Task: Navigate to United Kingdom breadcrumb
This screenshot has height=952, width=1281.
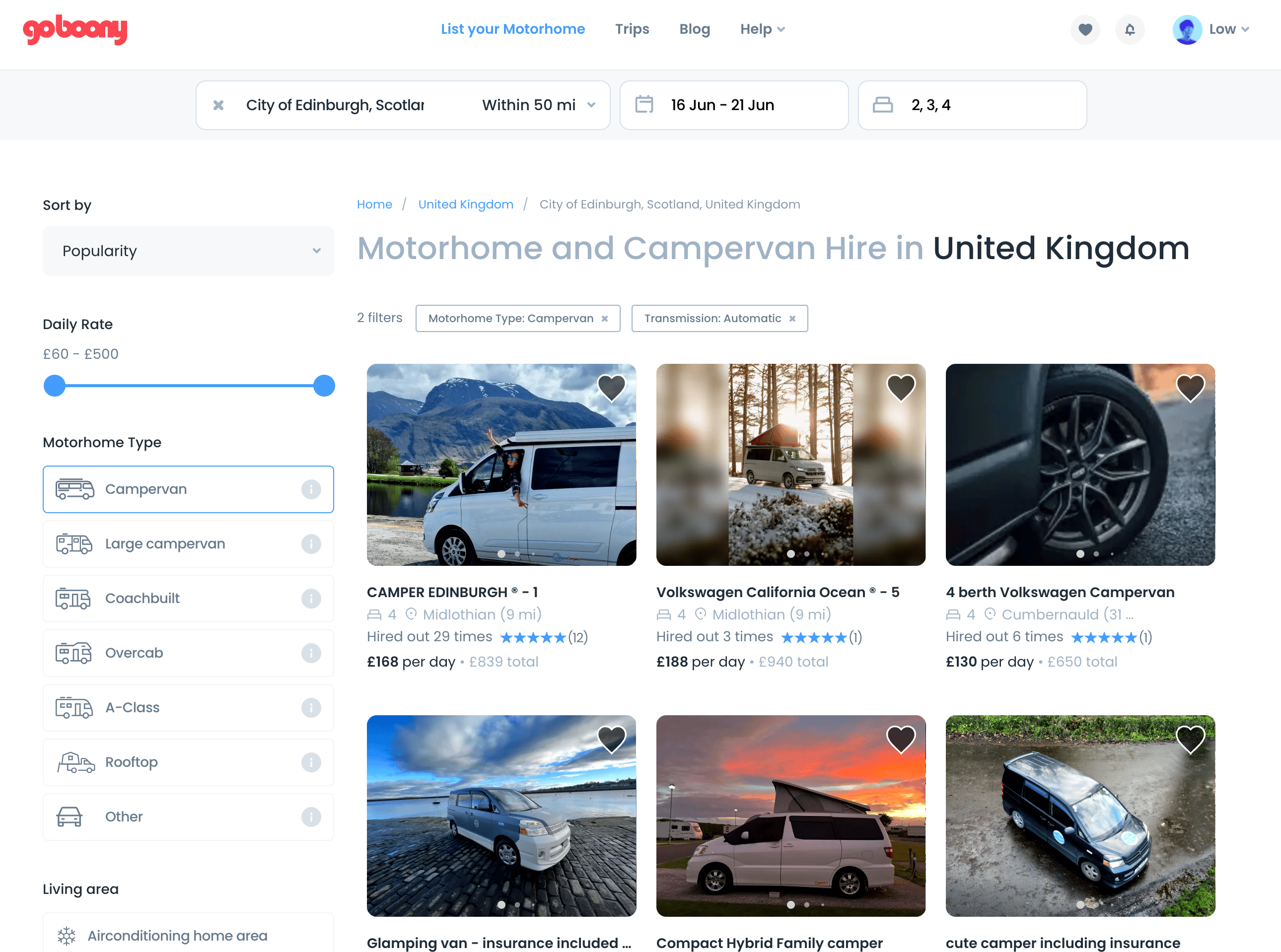Action: click(466, 204)
